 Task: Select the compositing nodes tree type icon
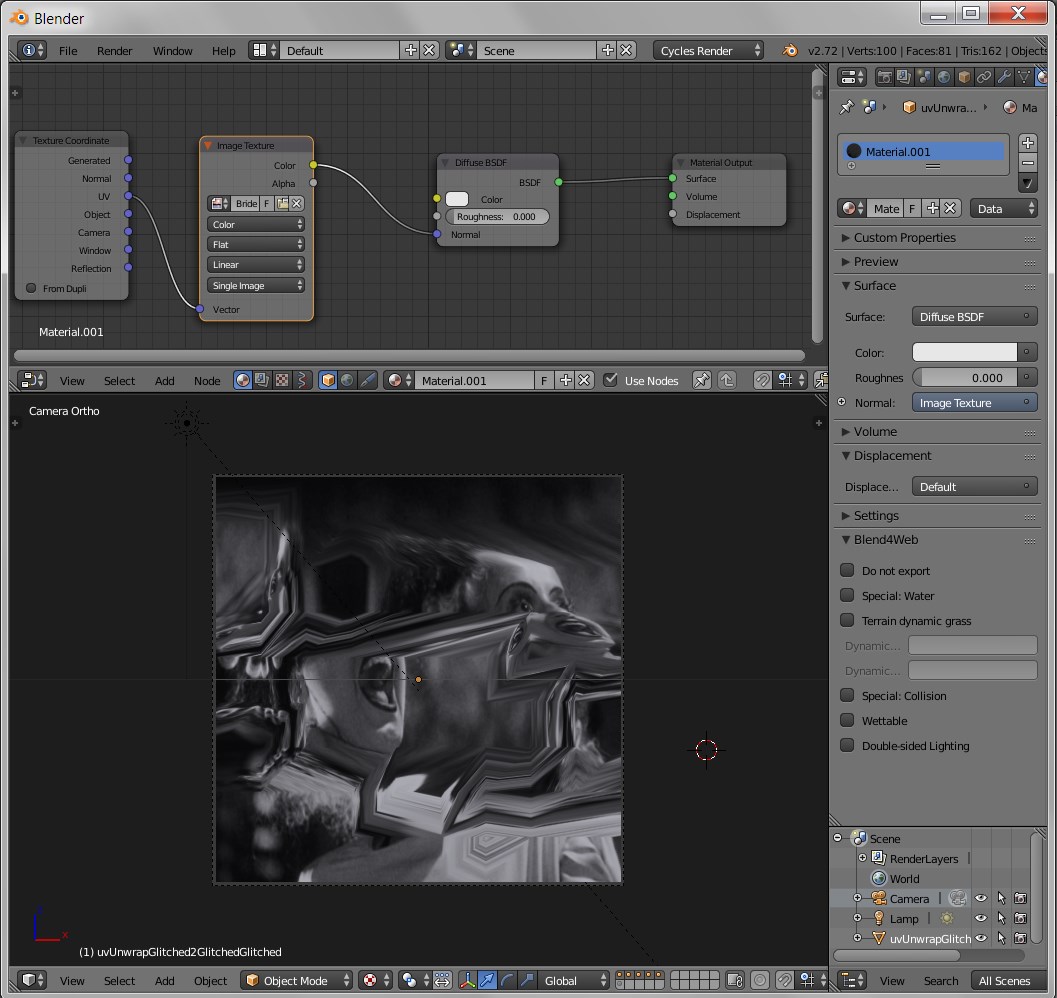point(262,380)
